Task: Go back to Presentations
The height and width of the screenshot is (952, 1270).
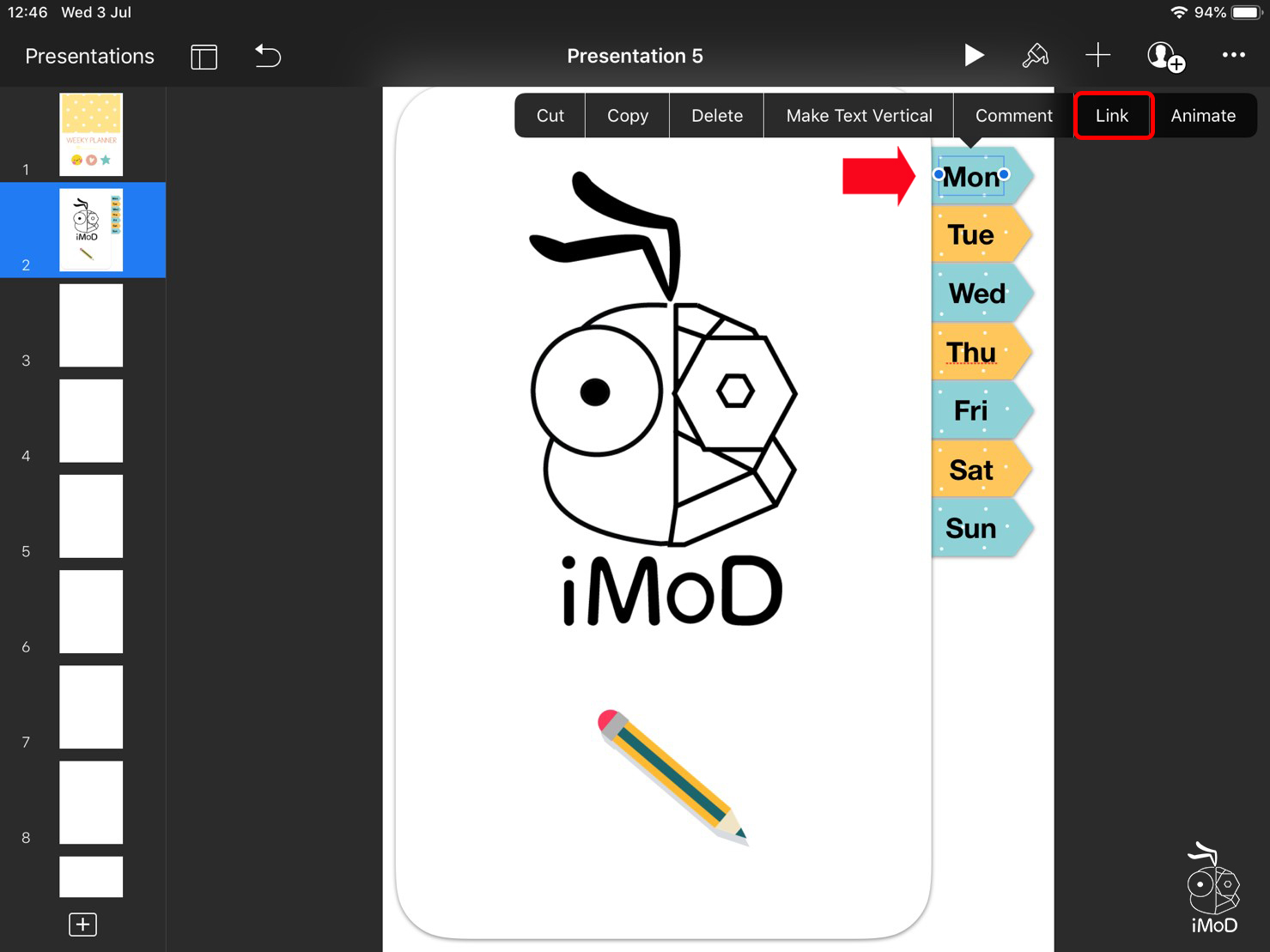Action: 89,57
